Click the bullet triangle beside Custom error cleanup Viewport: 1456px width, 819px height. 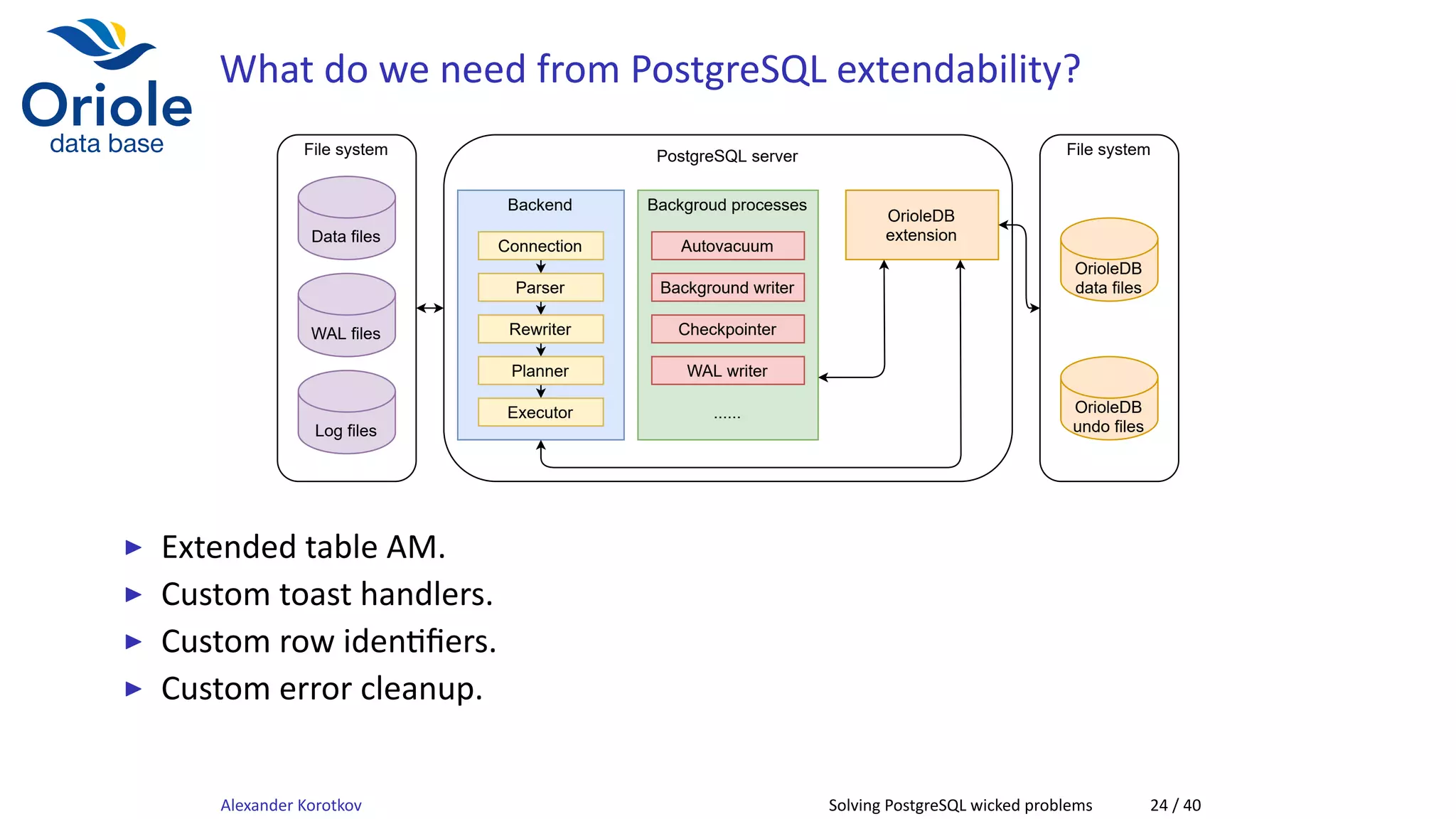pyautogui.click(x=134, y=689)
